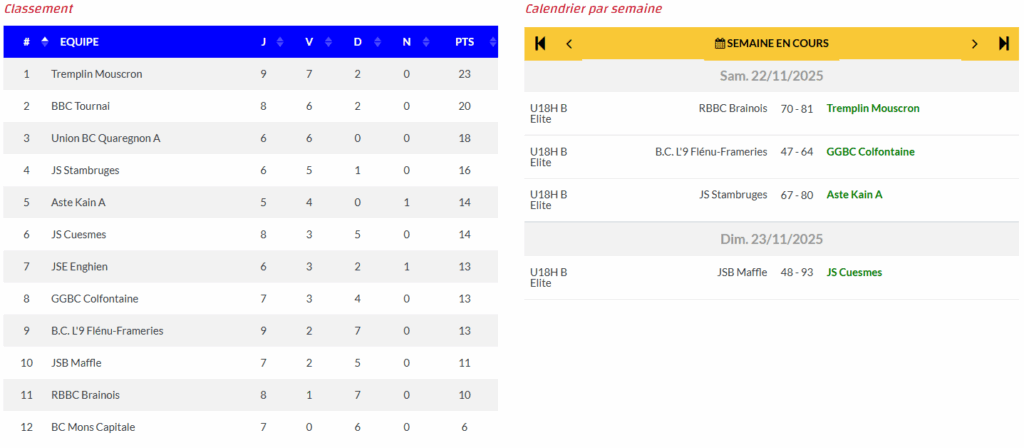Open JS Cuesmes match link

tap(854, 272)
